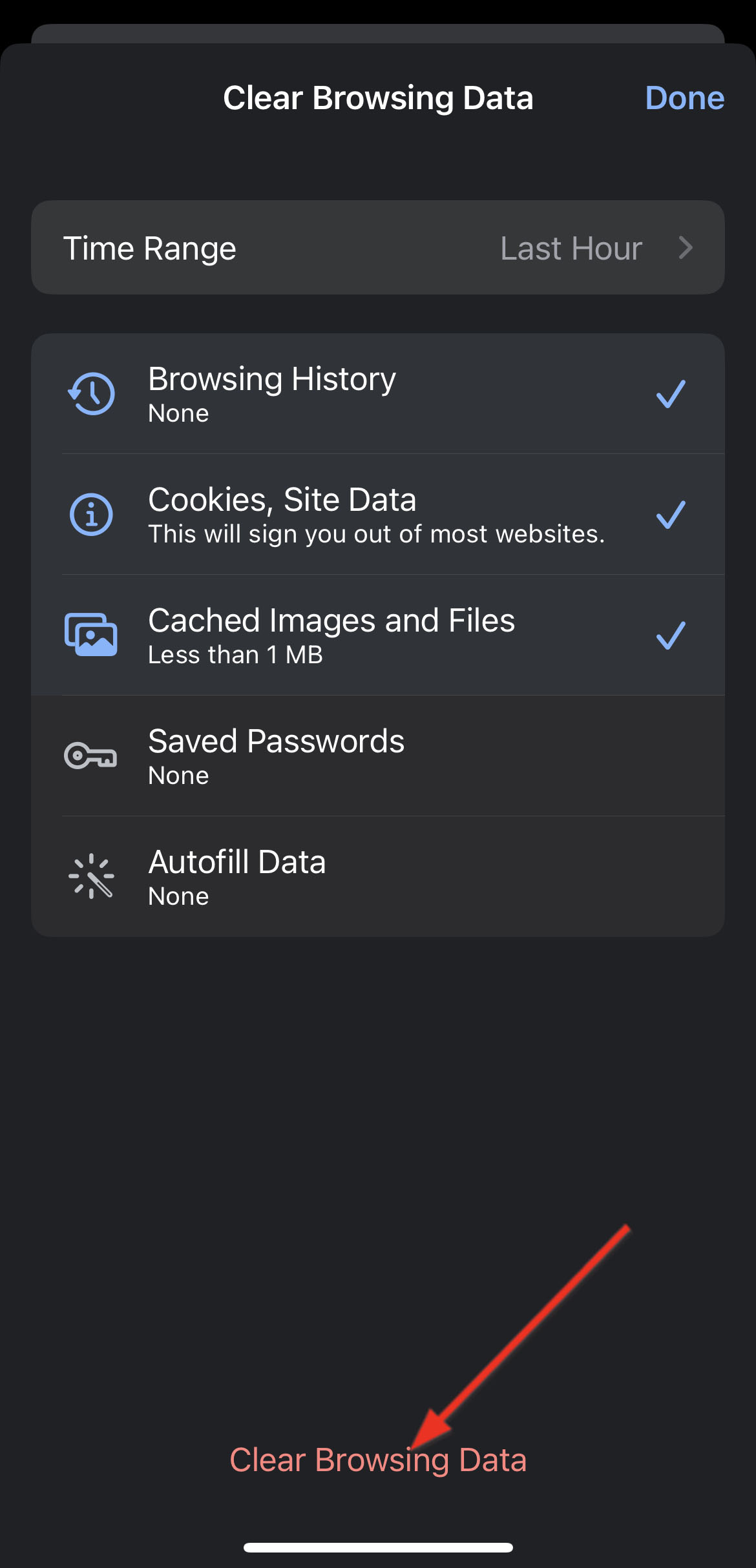Tap the Time Range label
This screenshot has width=756, height=1568.
point(150,248)
